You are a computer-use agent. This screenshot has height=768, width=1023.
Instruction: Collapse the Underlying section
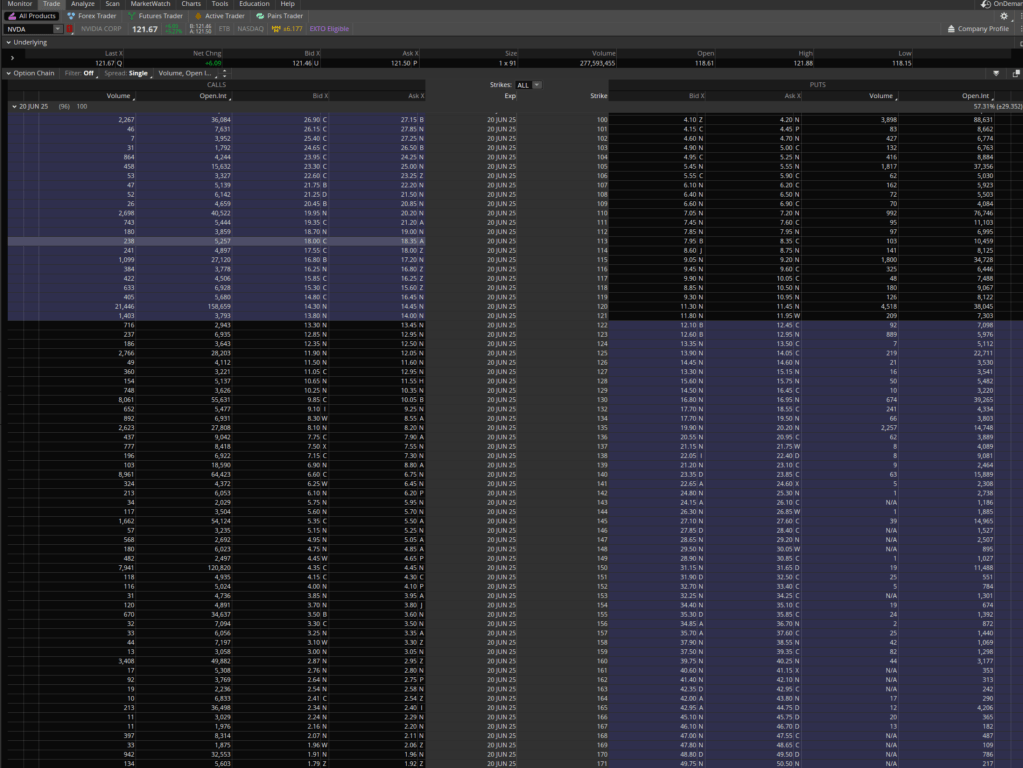pyautogui.click(x=8, y=43)
